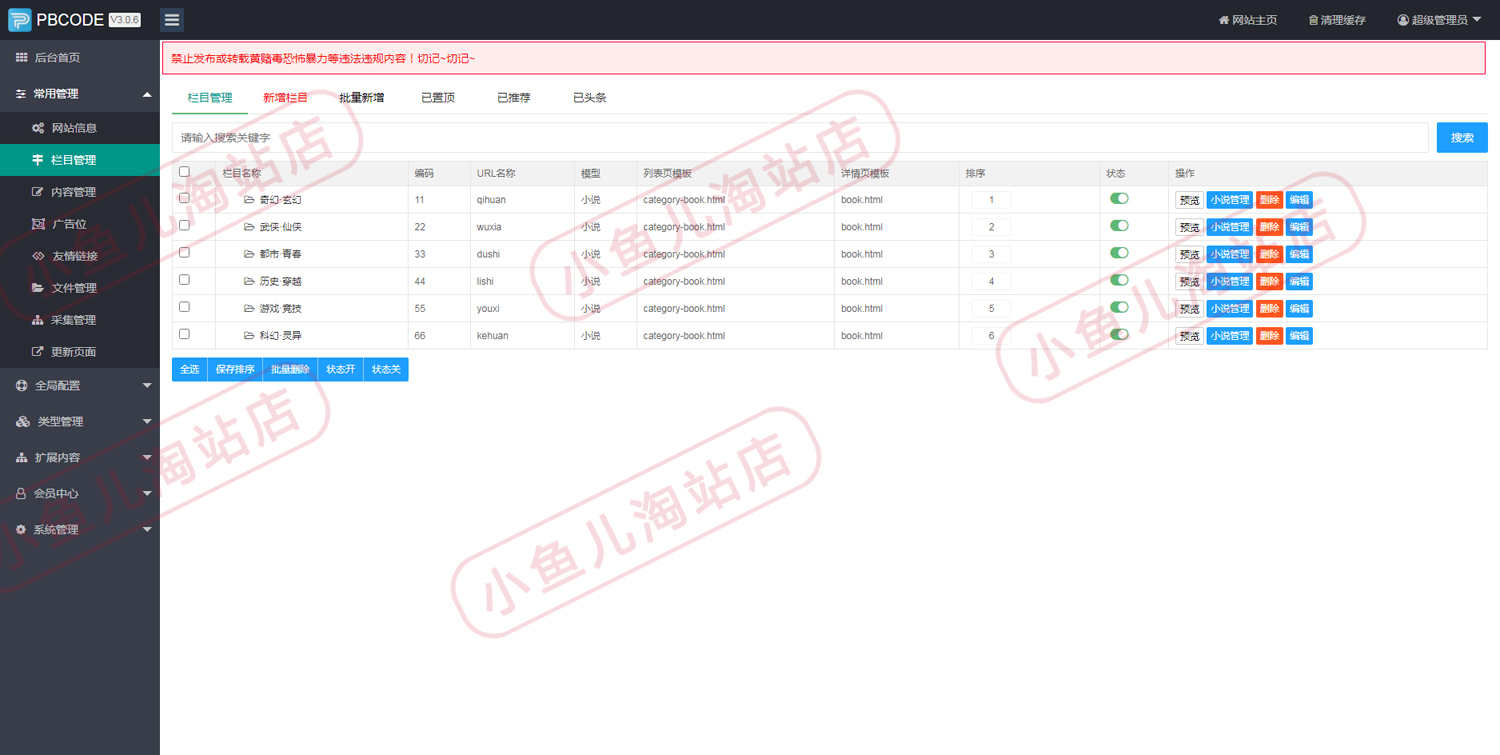Toggle status switch for lishi row

(1119, 280)
